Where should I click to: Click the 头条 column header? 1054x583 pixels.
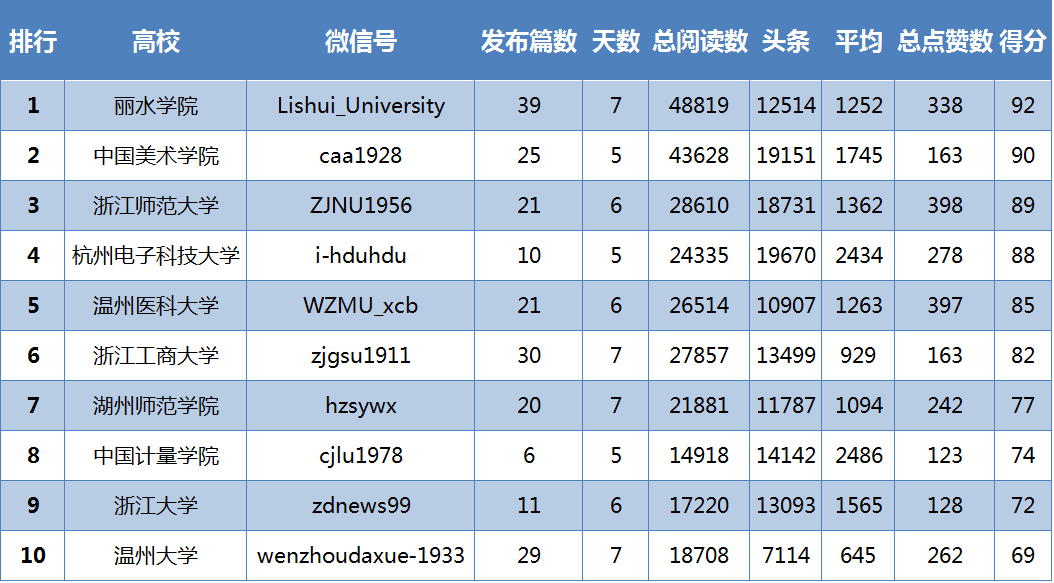tap(786, 42)
